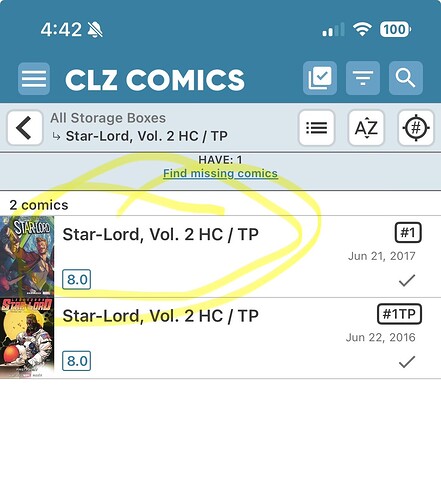Switch view using list layout icon

tap(316, 128)
